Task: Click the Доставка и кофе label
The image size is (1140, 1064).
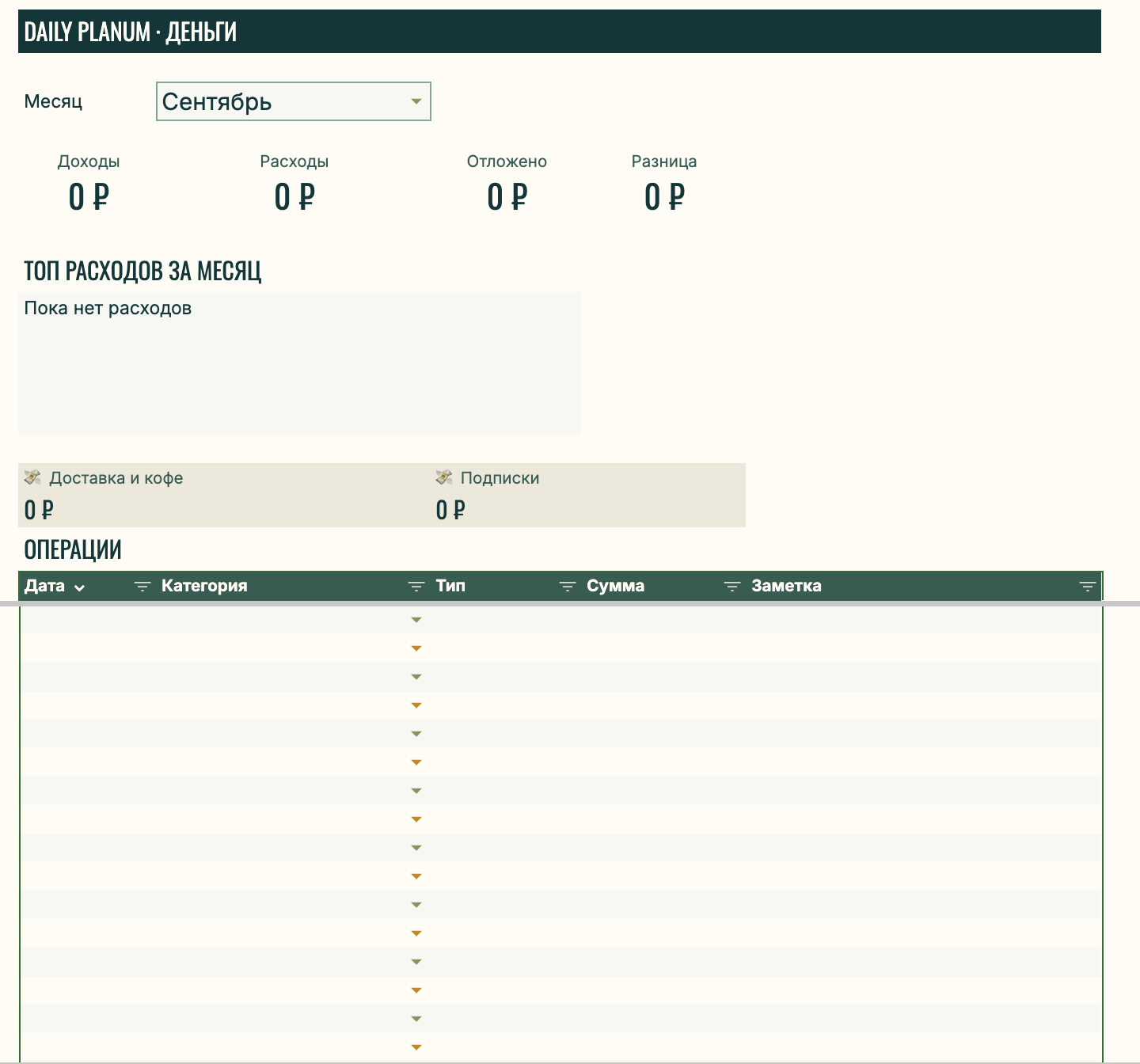Action: [x=116, y=478]
